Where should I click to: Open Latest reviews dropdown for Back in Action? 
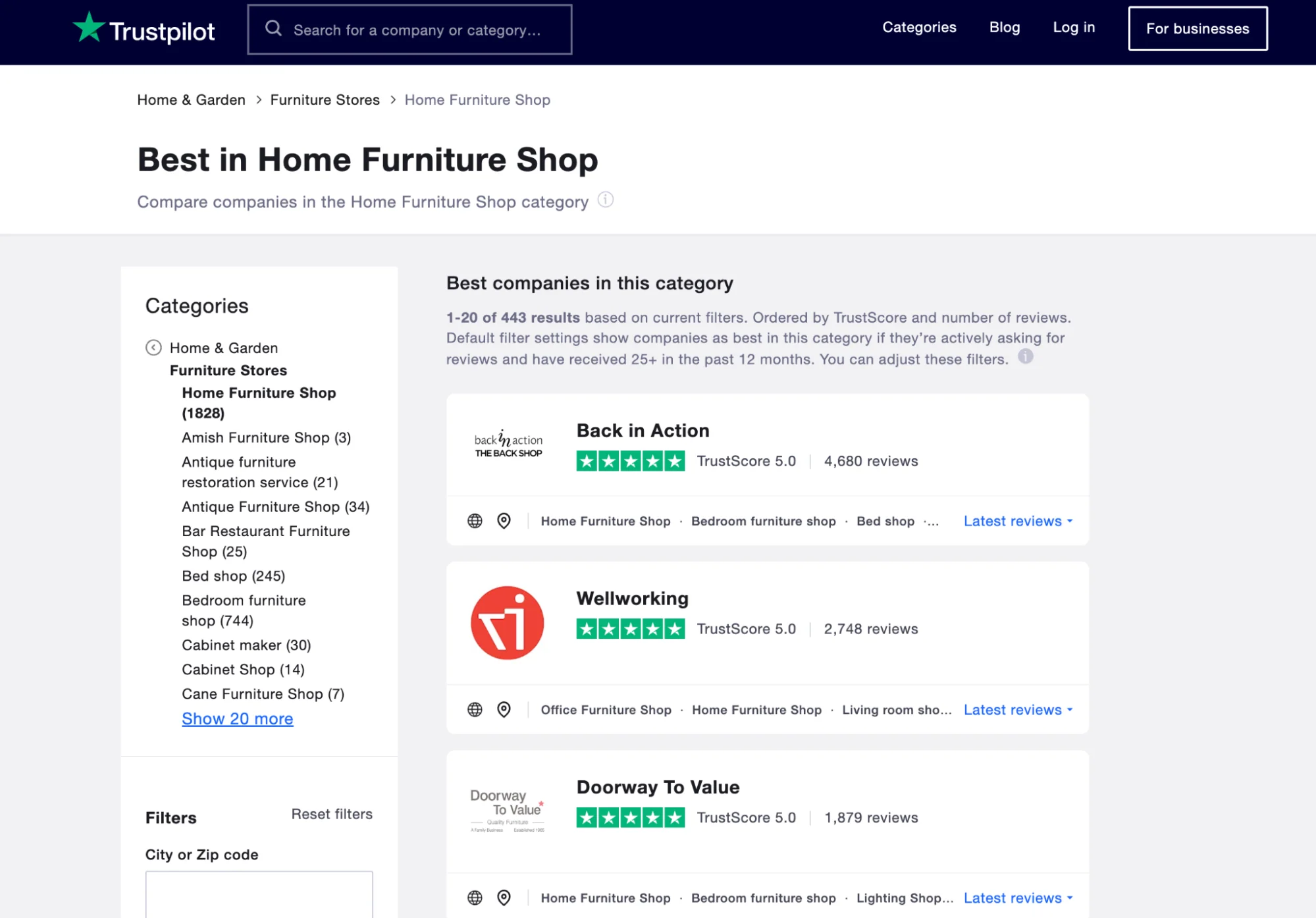point(1017,521)
